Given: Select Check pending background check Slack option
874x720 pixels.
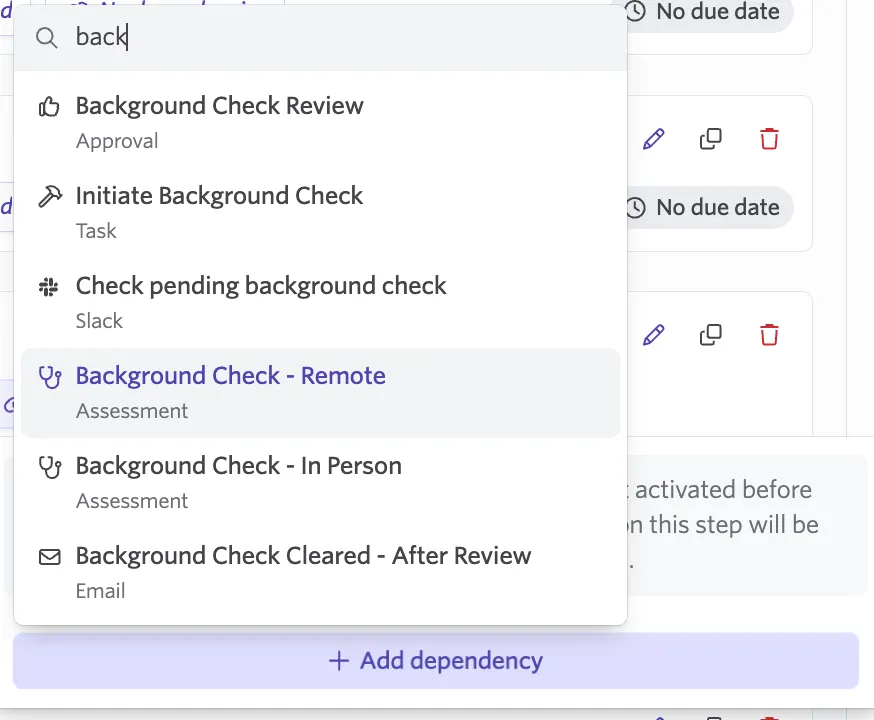Looking at the screenshot, I should pyautogui.click(x=321, y=303).
